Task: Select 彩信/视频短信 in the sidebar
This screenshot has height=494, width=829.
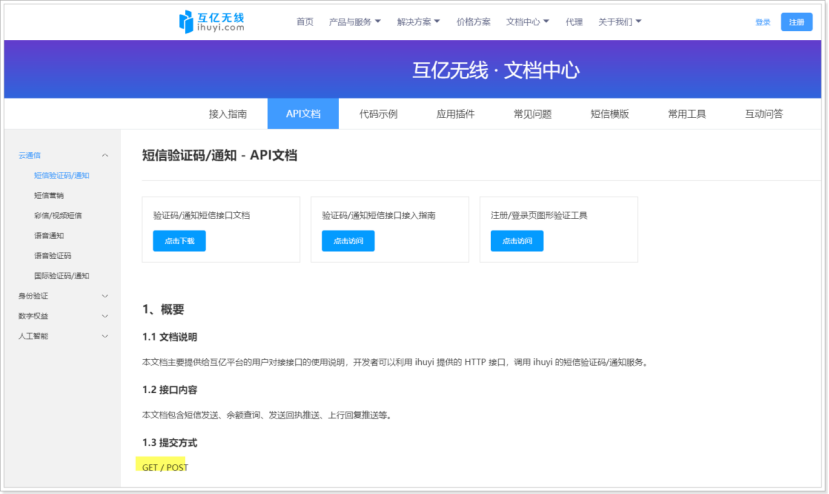Action: click(x=58, y=216)
